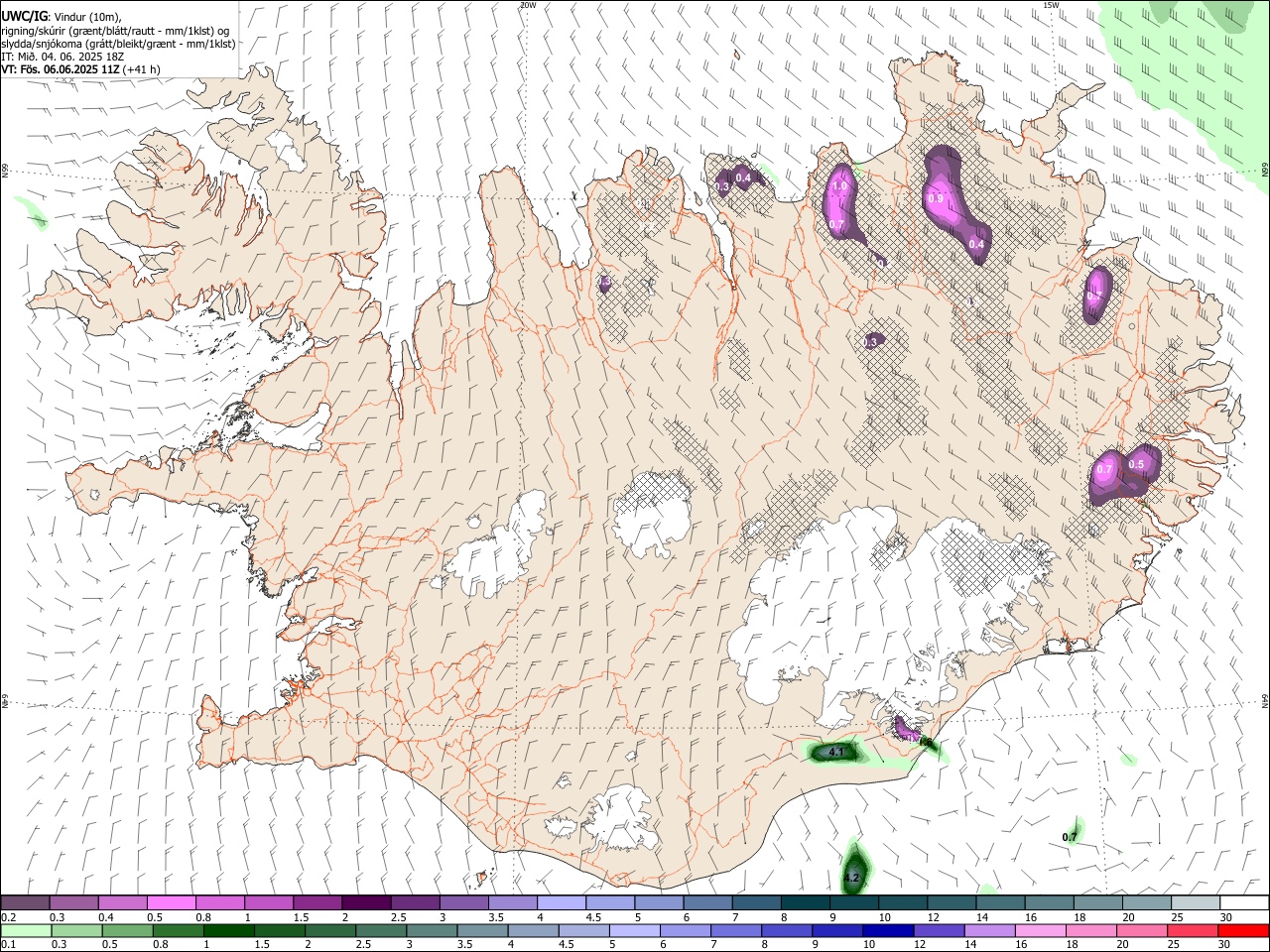Click the white swatch labeled 30 in top legend row
Image resolution: width=1270 pixels, height=952 pixels.
(x=1243, y=903)
